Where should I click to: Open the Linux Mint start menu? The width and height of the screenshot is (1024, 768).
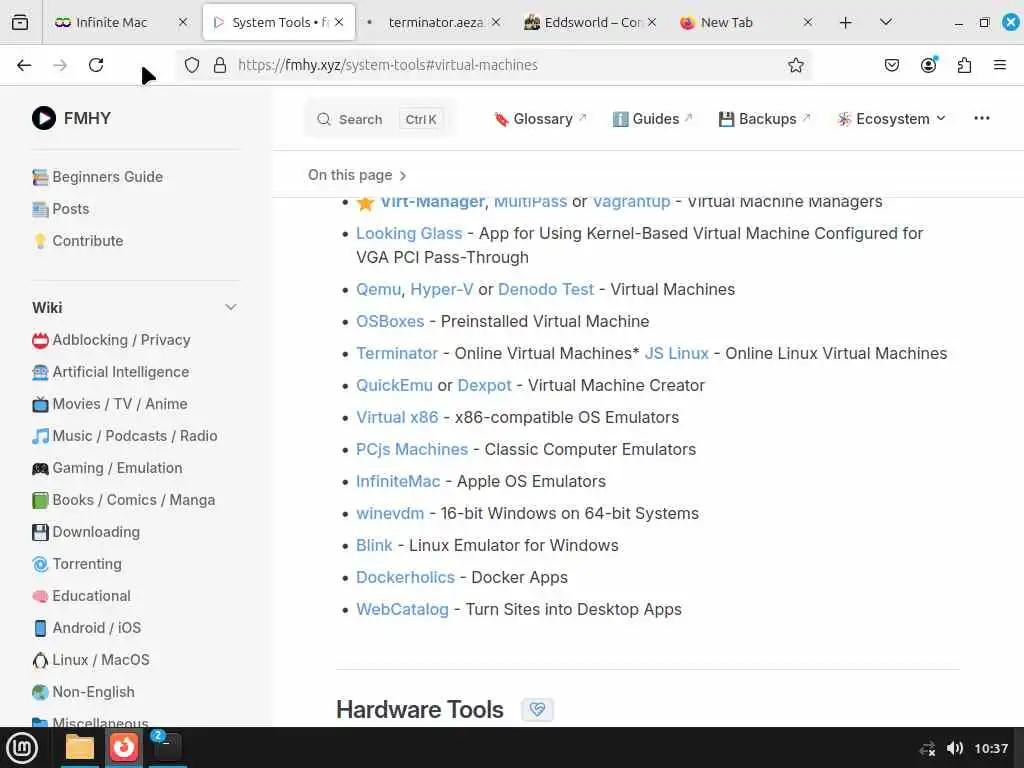22,748
